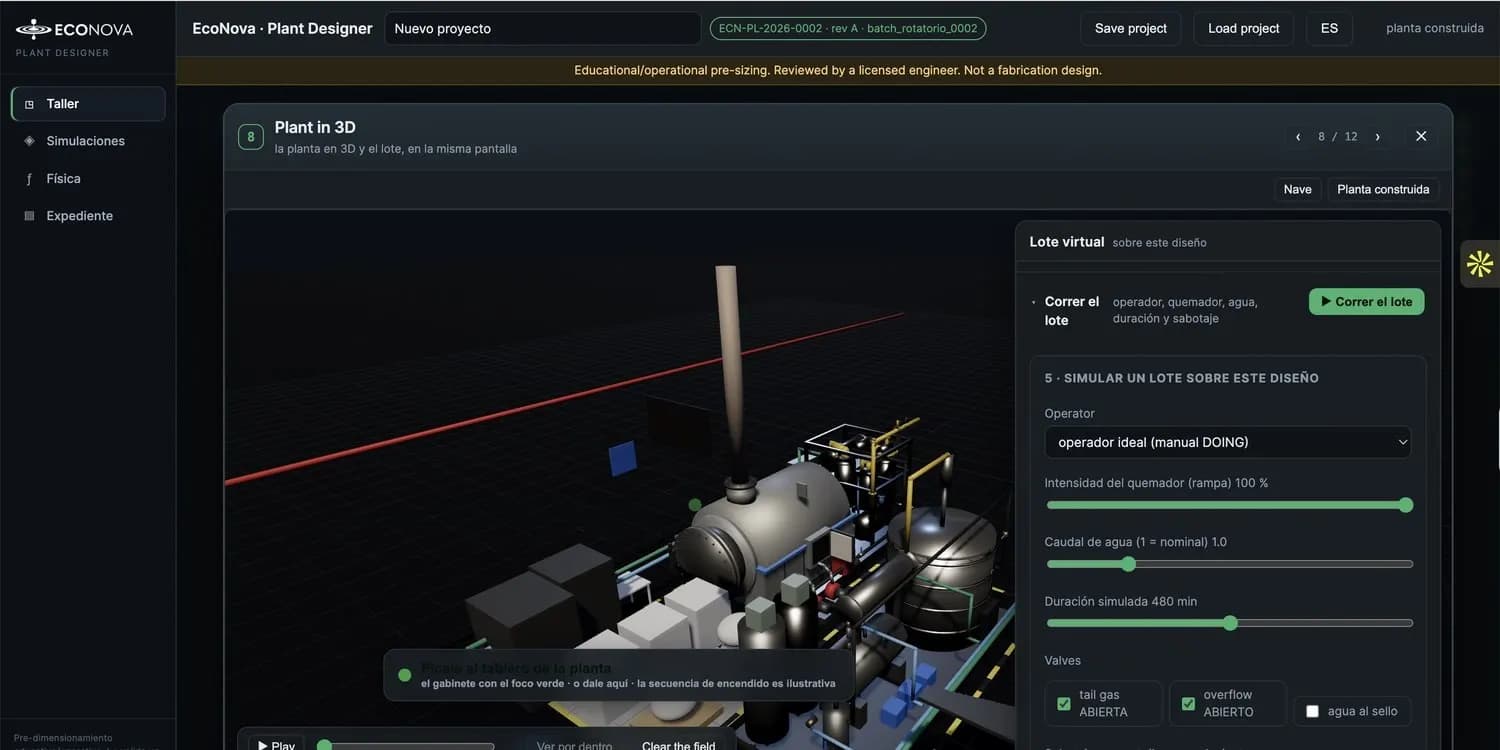Adjust the Intensidad del quemador slider
This screenshot has width=1500, height=750.
pyautogui.click(x=1229, y=505)
